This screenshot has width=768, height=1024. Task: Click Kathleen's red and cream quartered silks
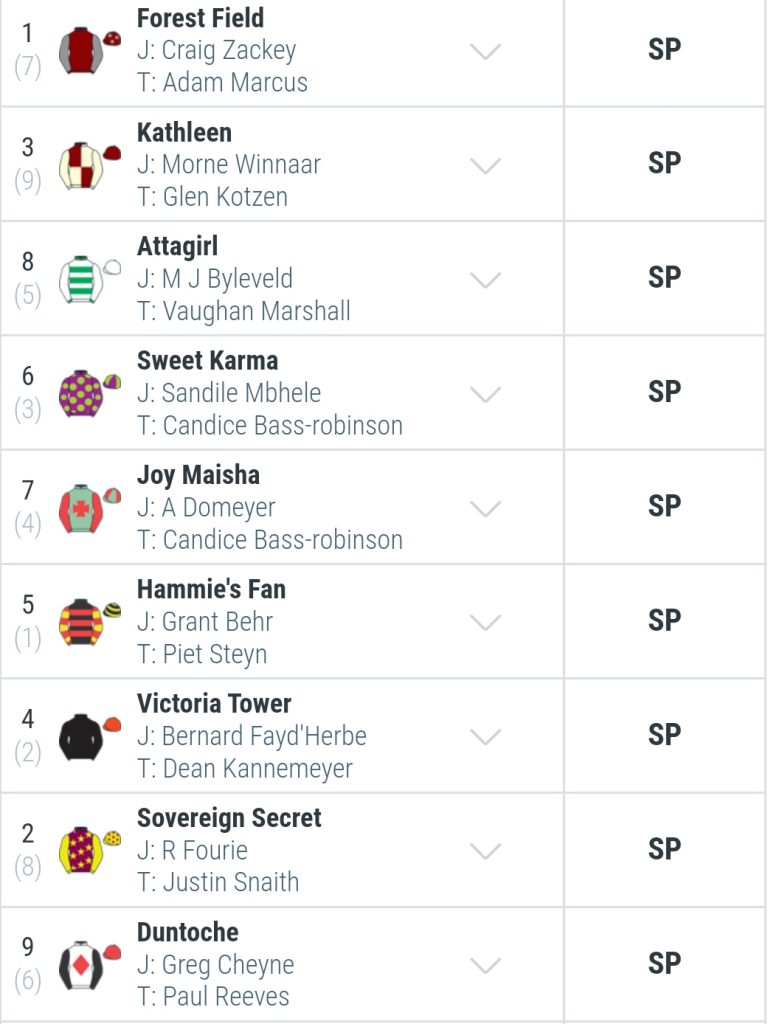tap(89, 165)
